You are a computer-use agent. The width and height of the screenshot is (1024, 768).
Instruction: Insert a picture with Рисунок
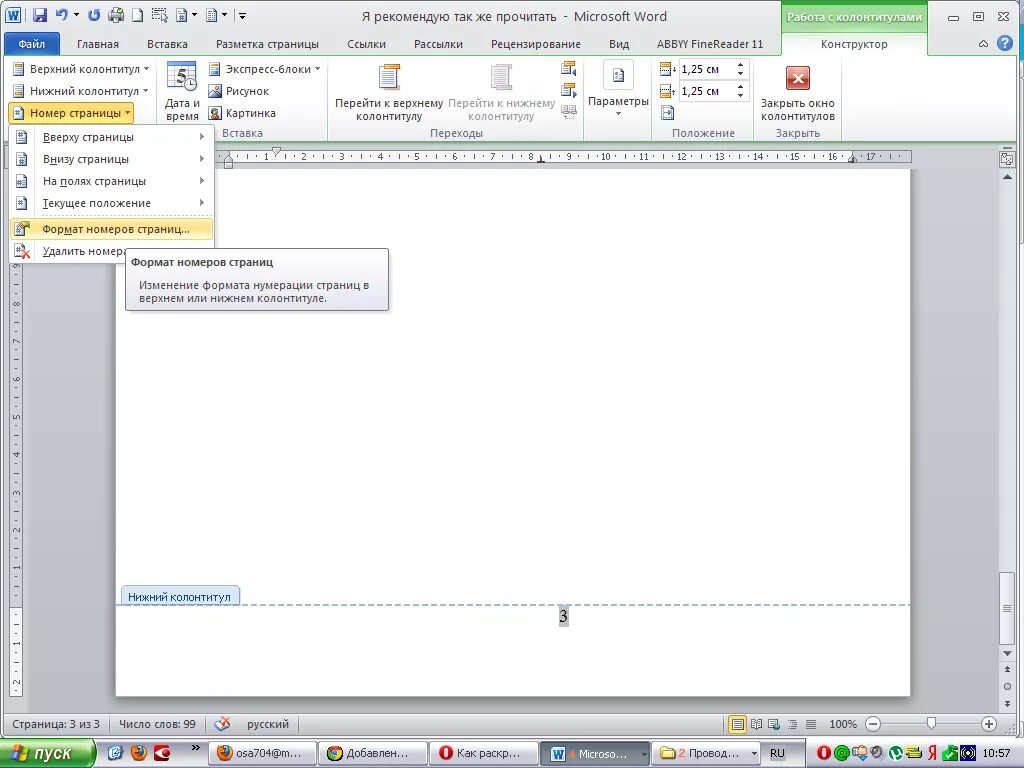pyautogui.click(x=238, y=91)
